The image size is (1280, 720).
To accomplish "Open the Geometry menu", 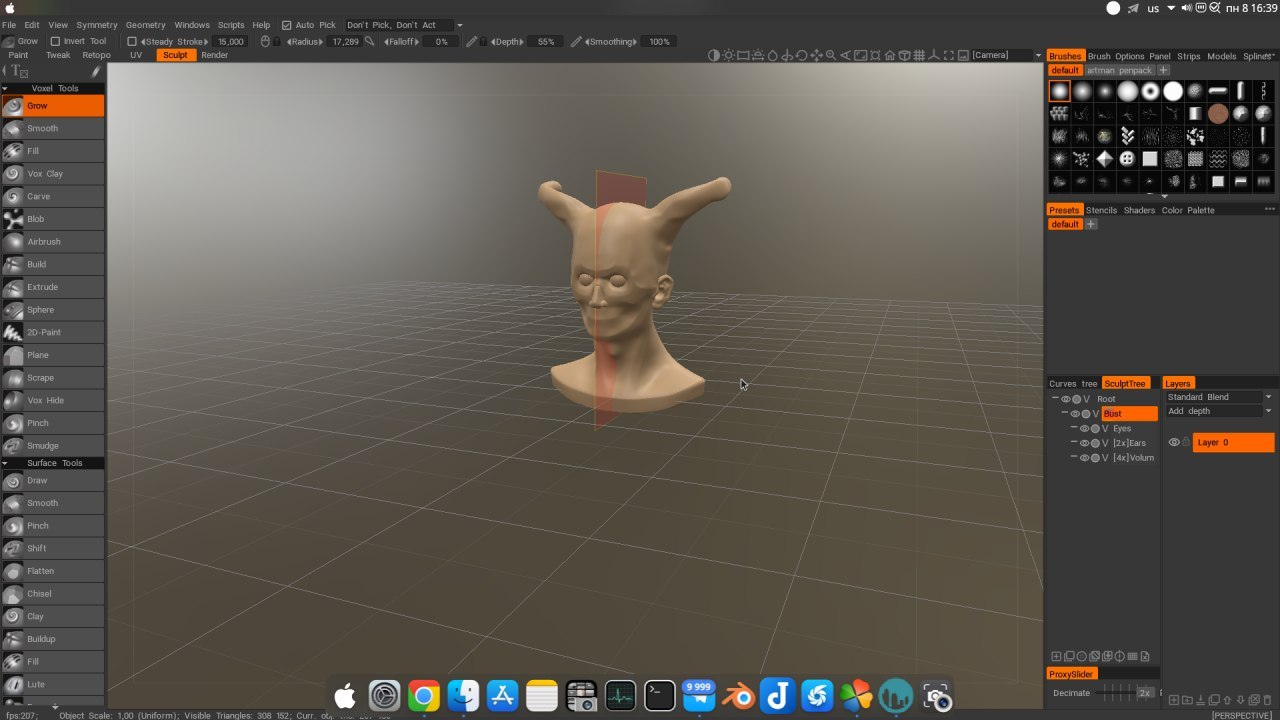I will [145, 25].
